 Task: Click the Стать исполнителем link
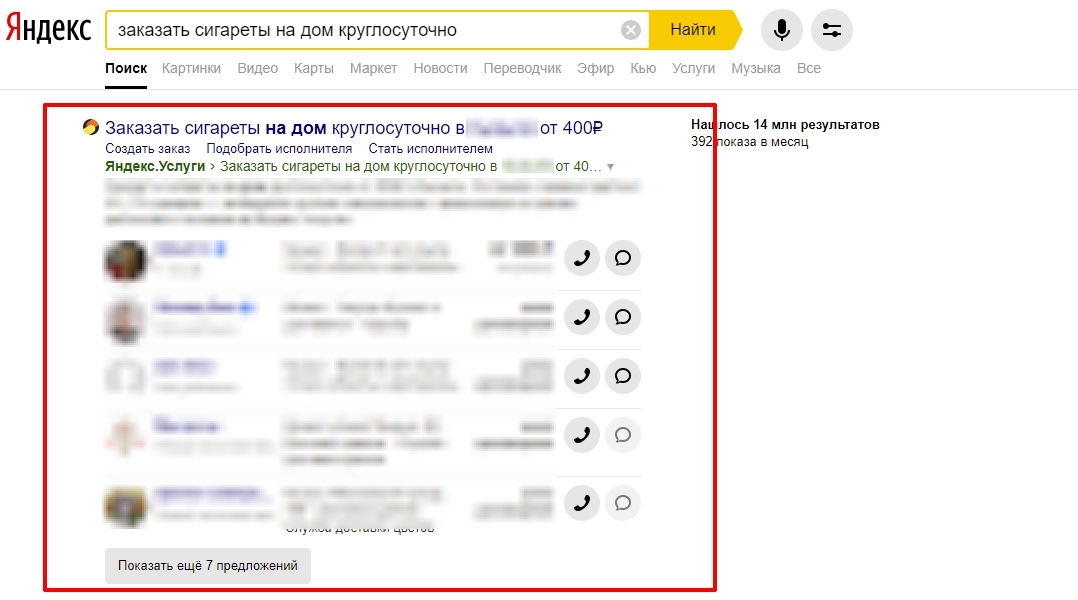point(430,148)
